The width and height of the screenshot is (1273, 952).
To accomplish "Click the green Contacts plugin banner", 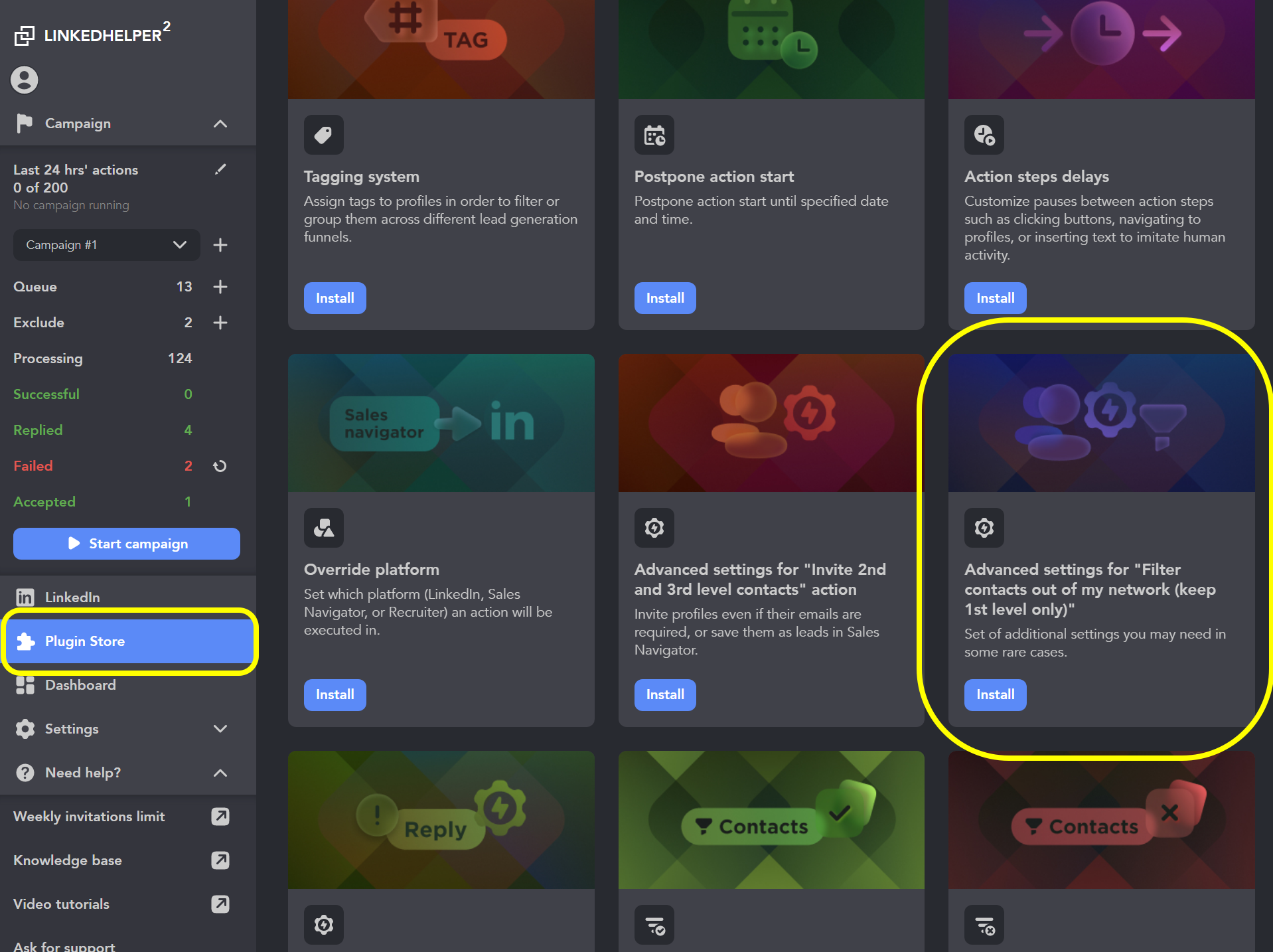I will point(771,820).
